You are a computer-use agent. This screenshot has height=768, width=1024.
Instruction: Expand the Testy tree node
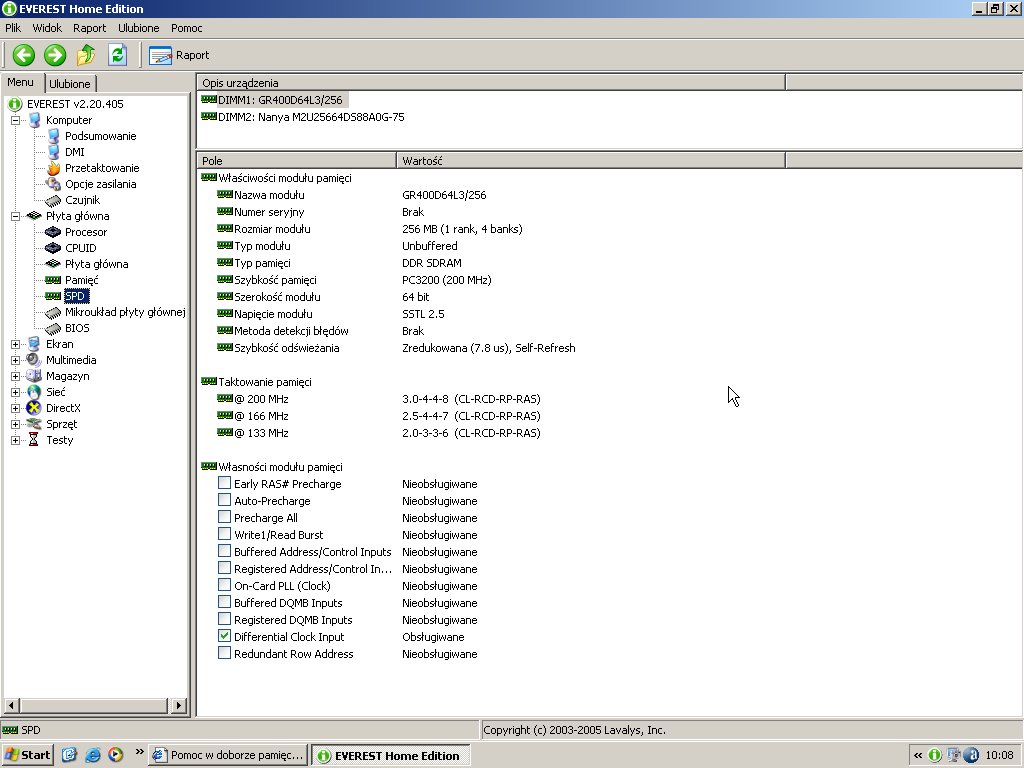click(x=15, y=440)
